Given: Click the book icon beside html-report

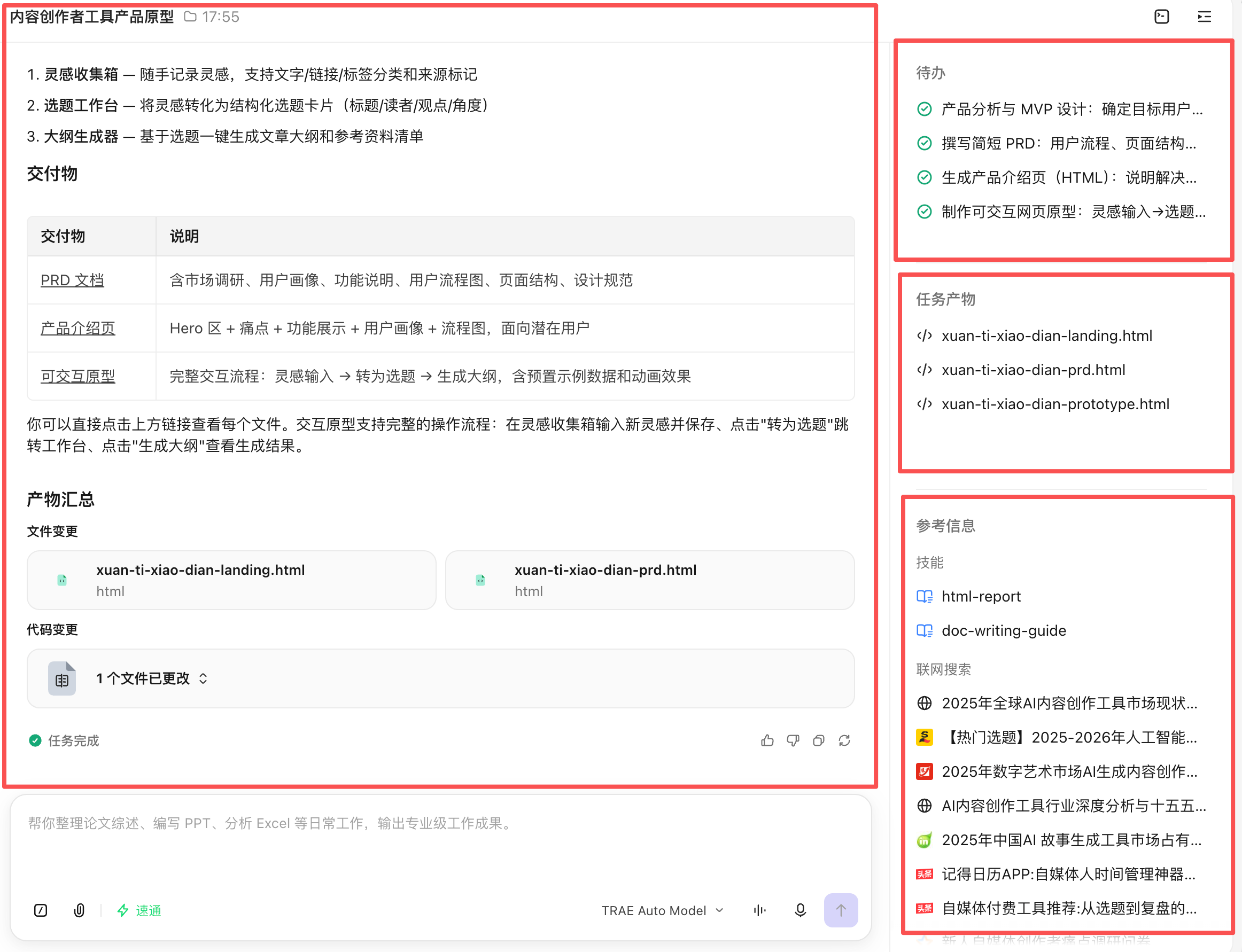Looking at the screenshot, I should pos(925,597).
